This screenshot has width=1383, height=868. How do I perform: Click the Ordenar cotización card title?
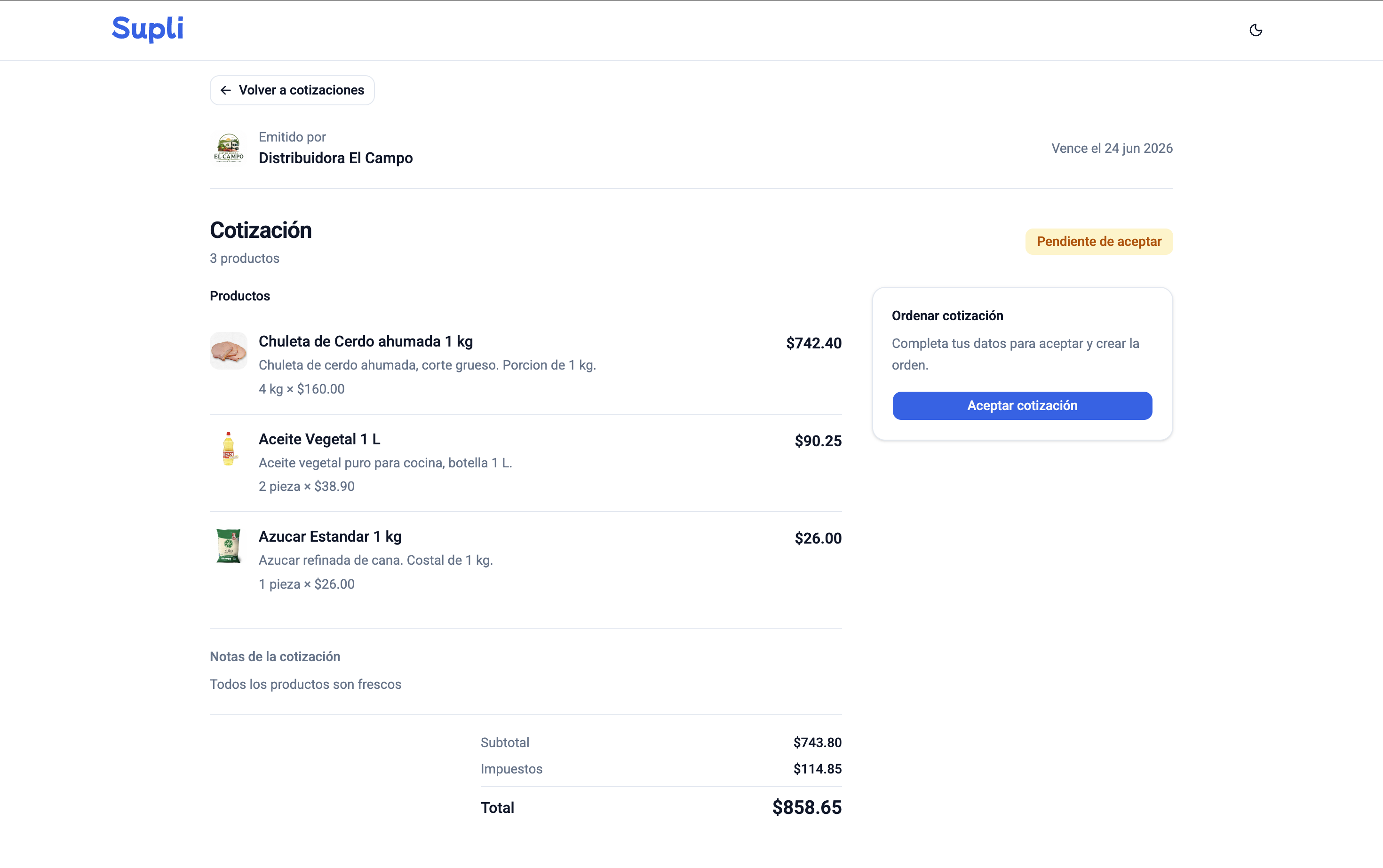point(948,316)
